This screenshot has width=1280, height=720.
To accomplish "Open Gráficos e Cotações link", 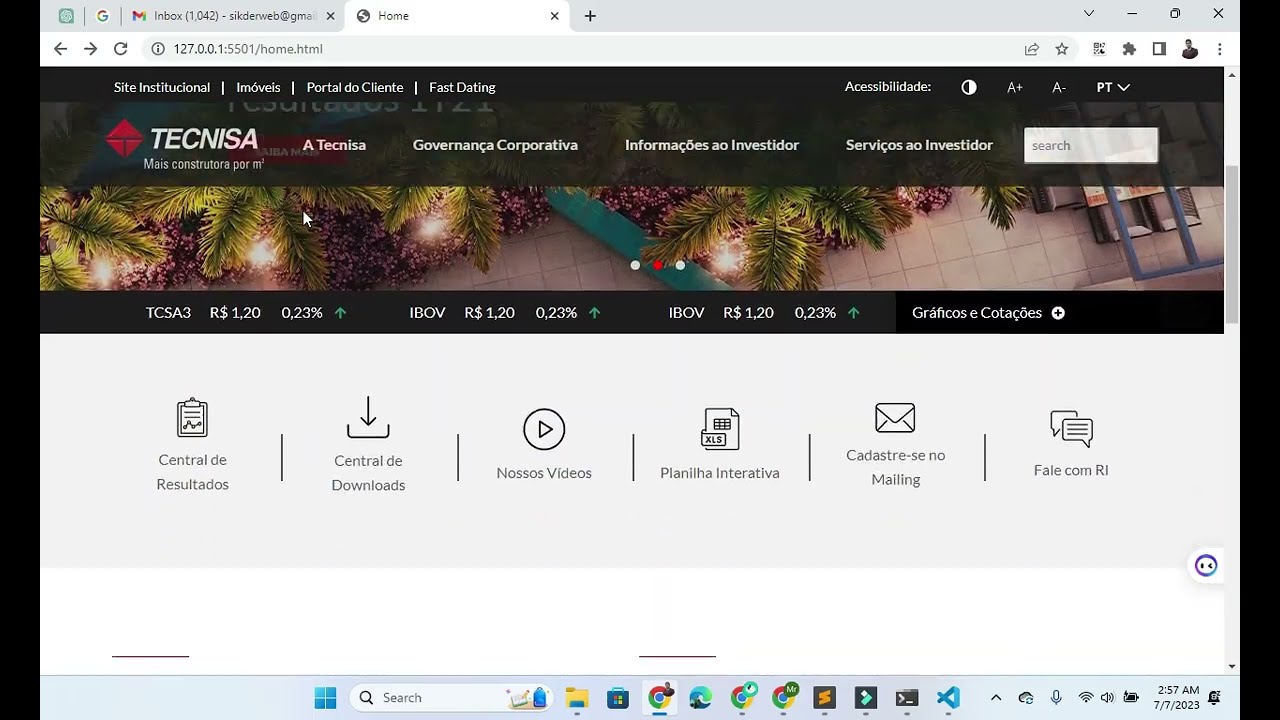I will tap(977, 313).
